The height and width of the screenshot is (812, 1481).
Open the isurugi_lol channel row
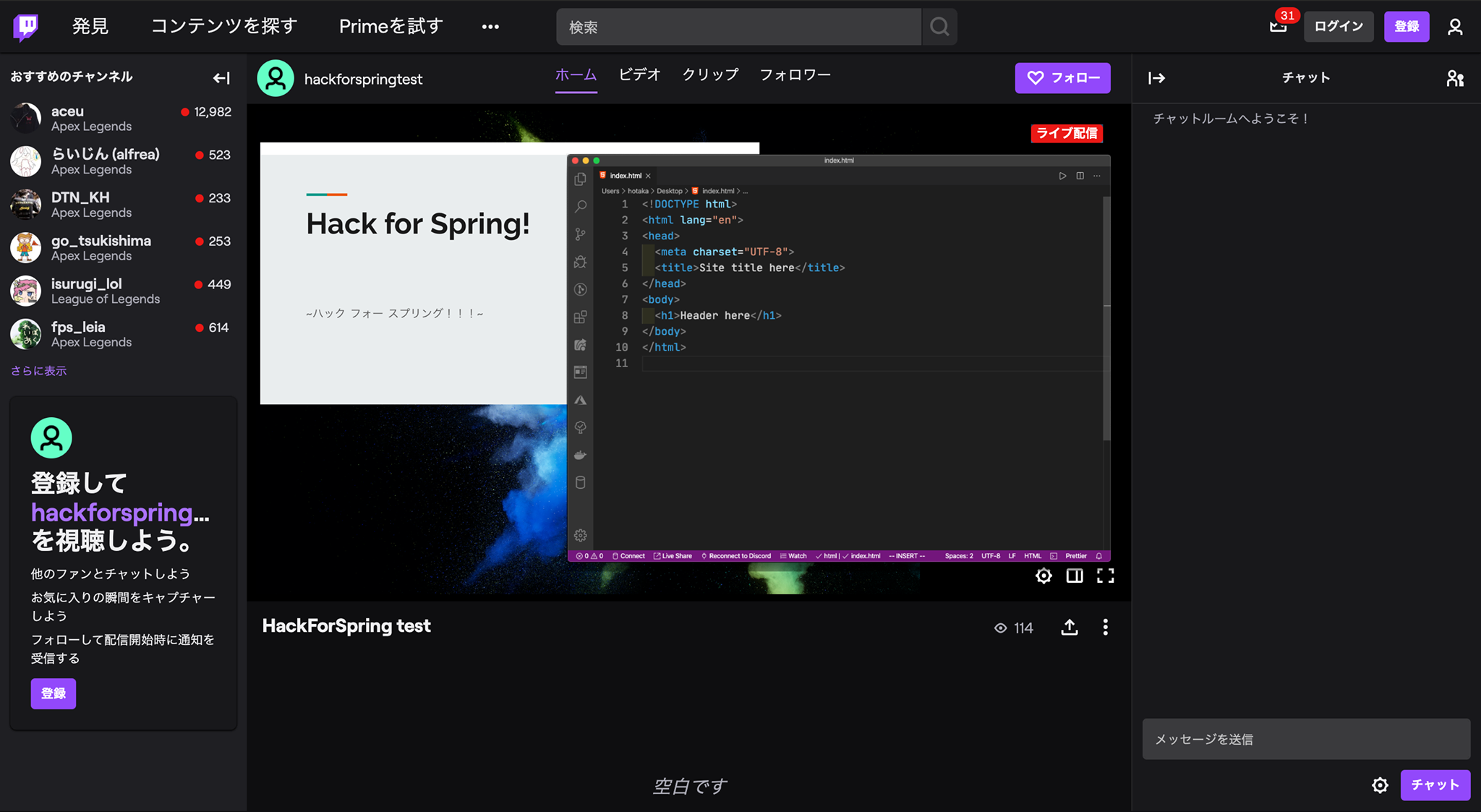123,291
